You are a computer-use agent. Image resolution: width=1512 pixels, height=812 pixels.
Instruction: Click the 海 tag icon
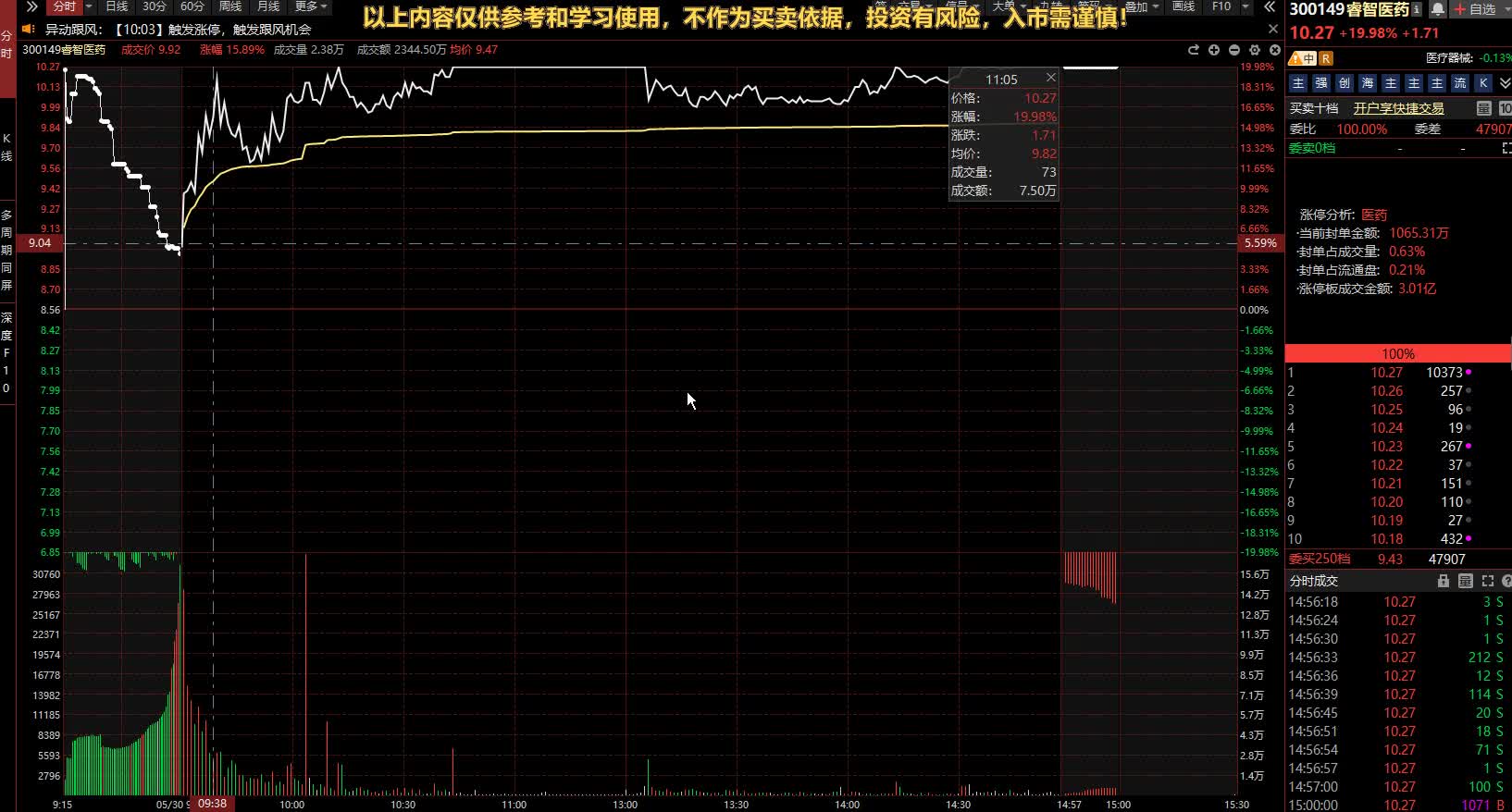coord(1368,83)
